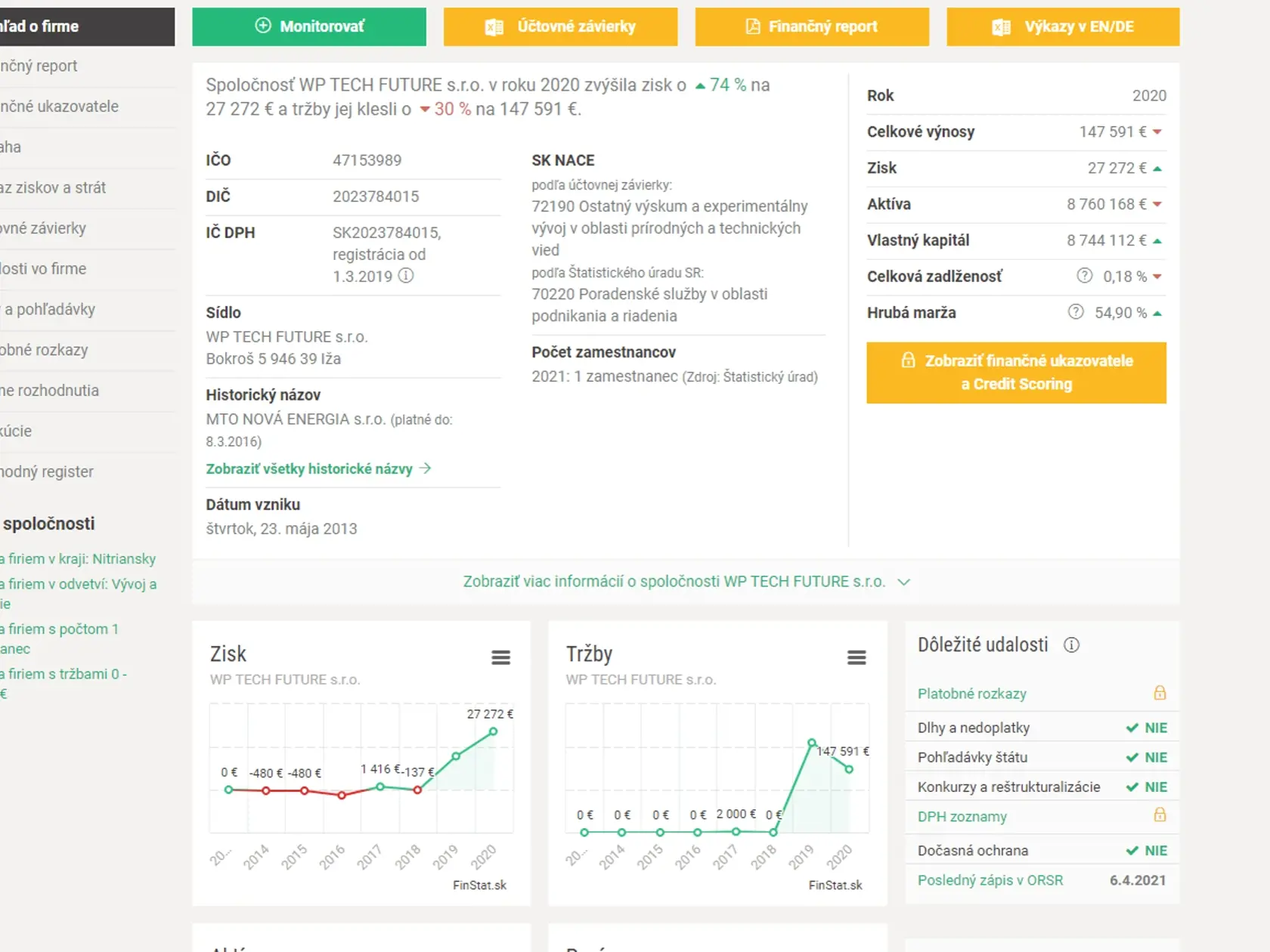Click green check in Dočasná ochrana row
The image size is (1270, 952).
point(1132,850)
